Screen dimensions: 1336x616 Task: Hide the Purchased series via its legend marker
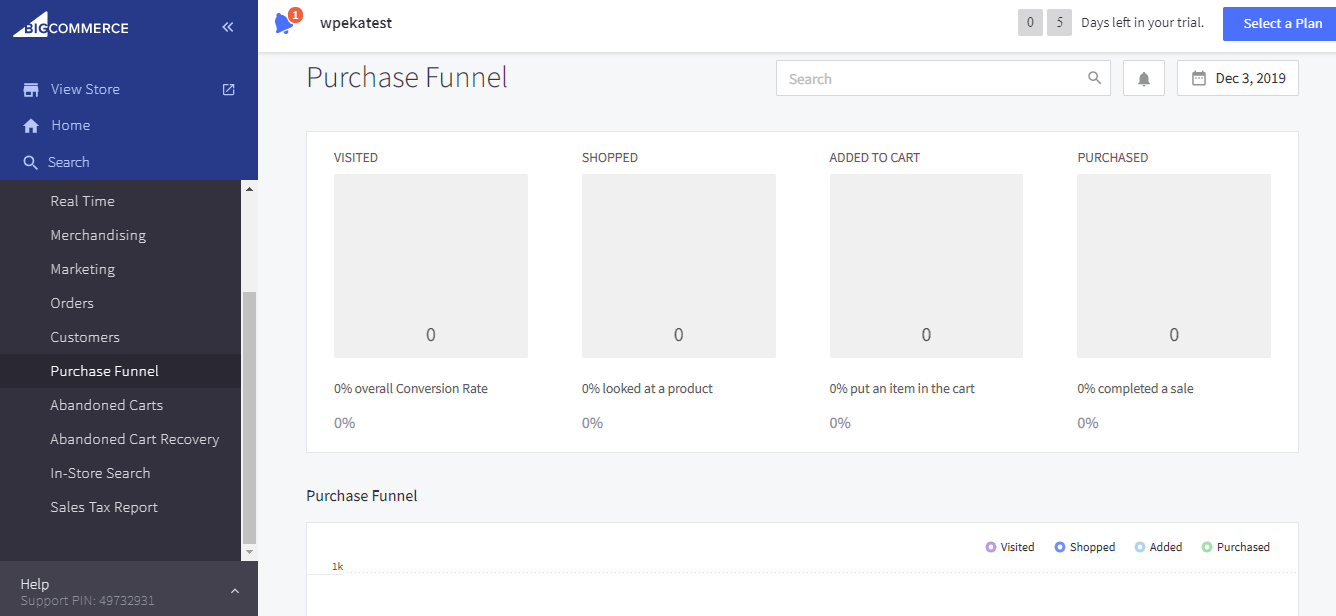coord(1209,546)
